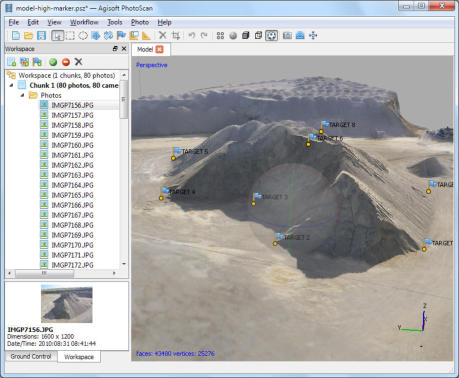Toggle Textured view mode
459x378 pixels.
pyautogui.click(x=271, y=35)
